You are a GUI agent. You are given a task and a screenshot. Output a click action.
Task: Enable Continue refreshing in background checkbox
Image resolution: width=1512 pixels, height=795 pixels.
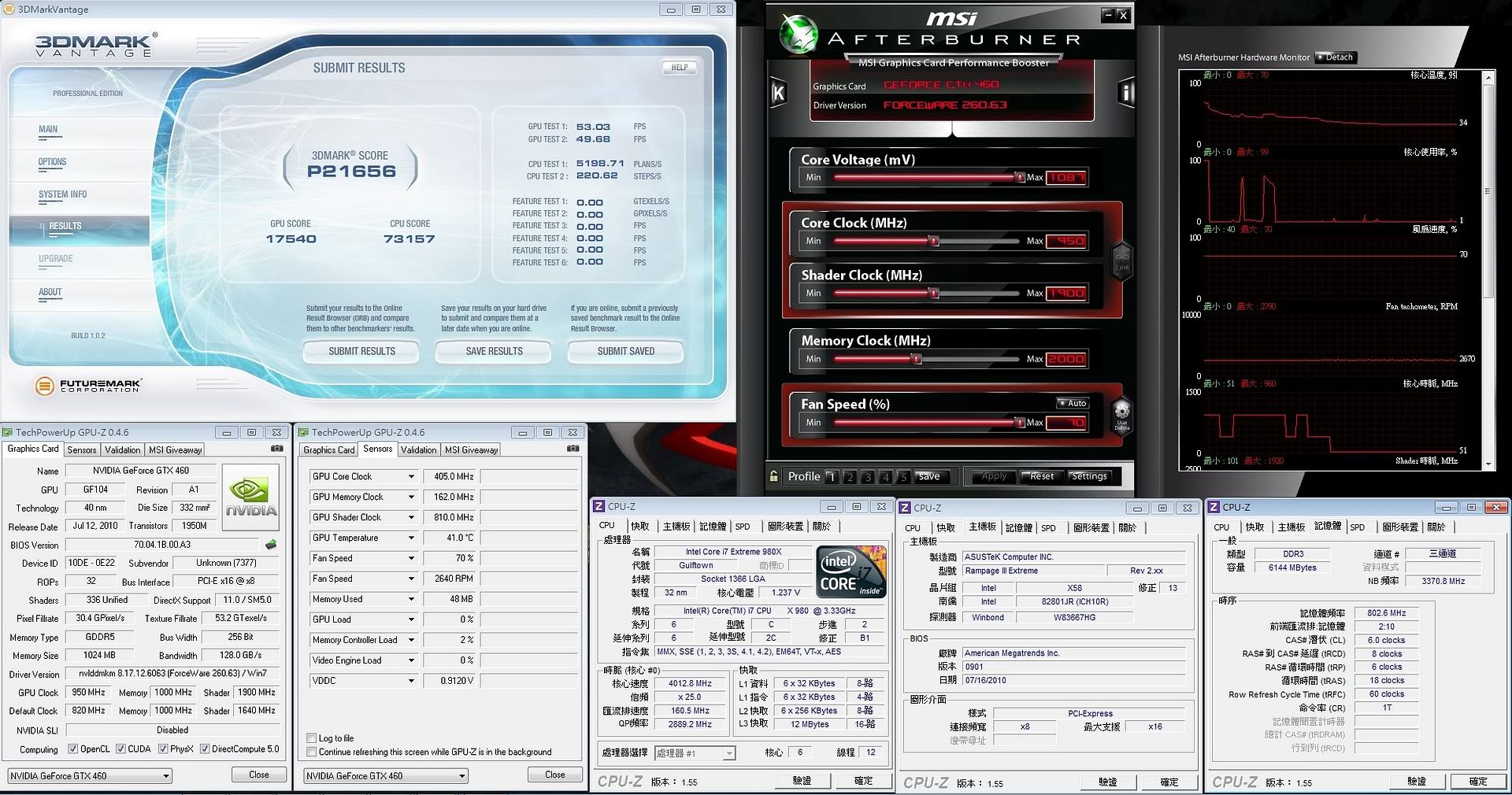click(x=312, y=752)
